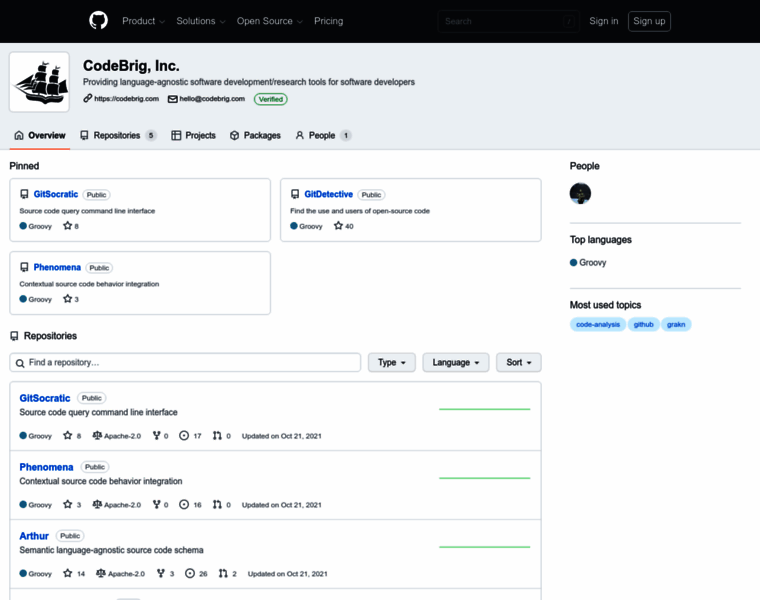760x600 pixels.
Task: Click the fork icon in GitSocratic list row
Action: [156, 436]
